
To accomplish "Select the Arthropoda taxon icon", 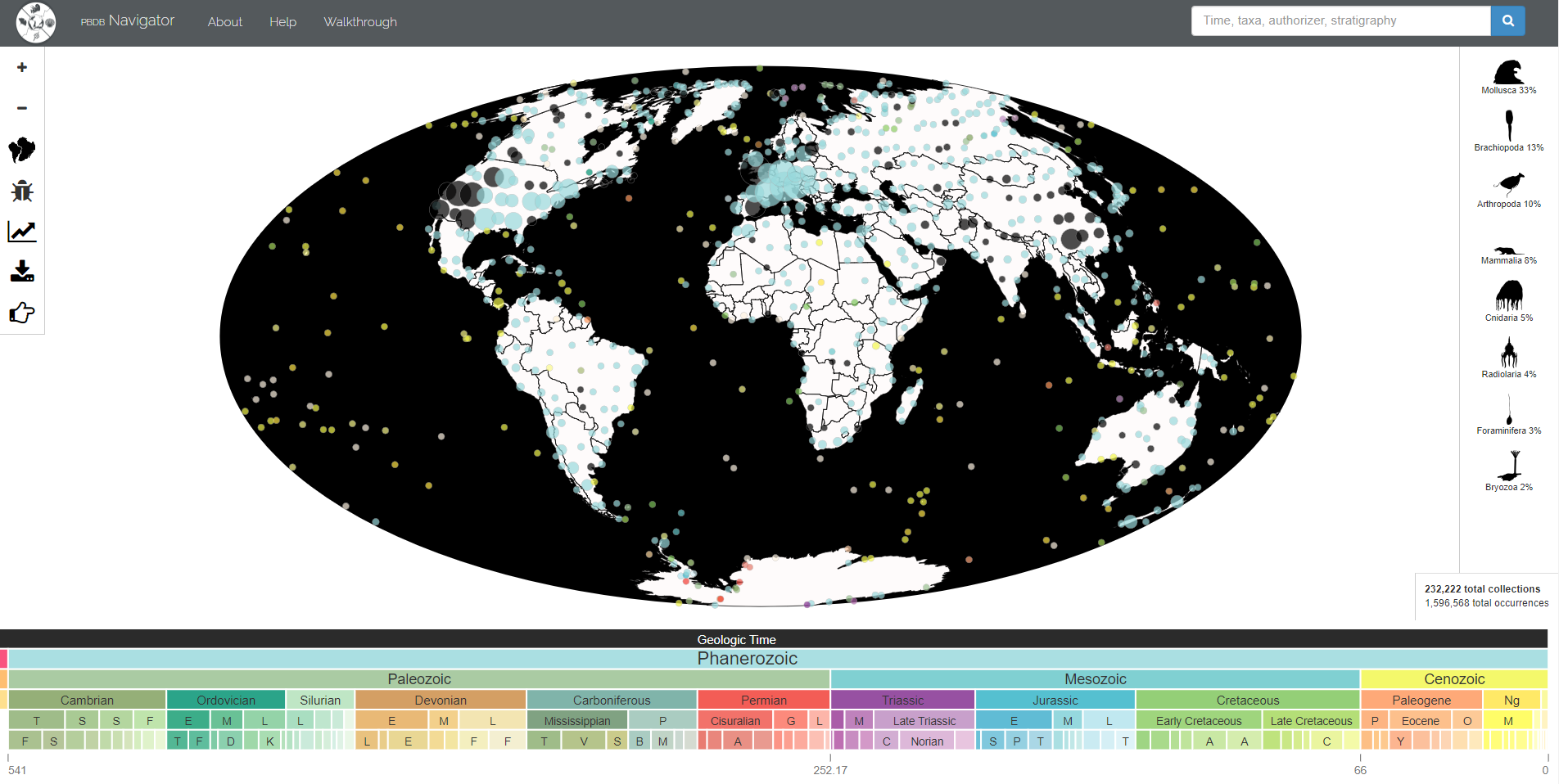I will [x=1508, y=185].
